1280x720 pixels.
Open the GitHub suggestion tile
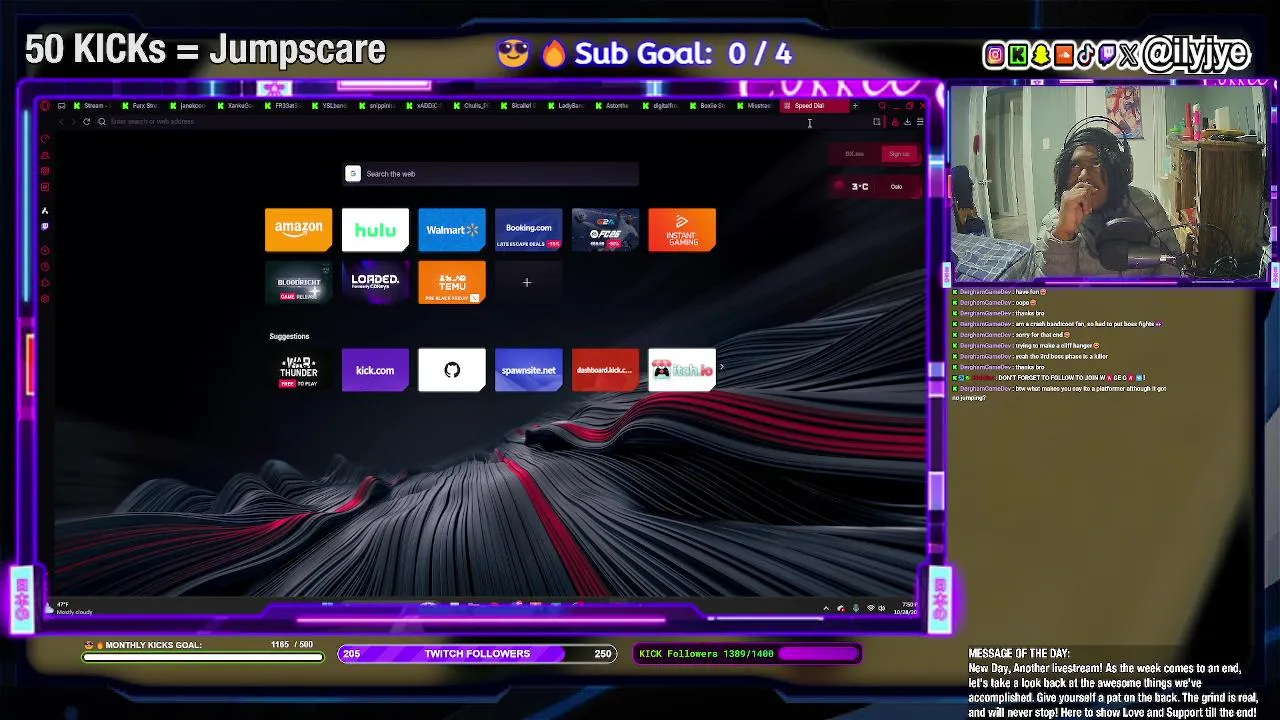(452, 370)
